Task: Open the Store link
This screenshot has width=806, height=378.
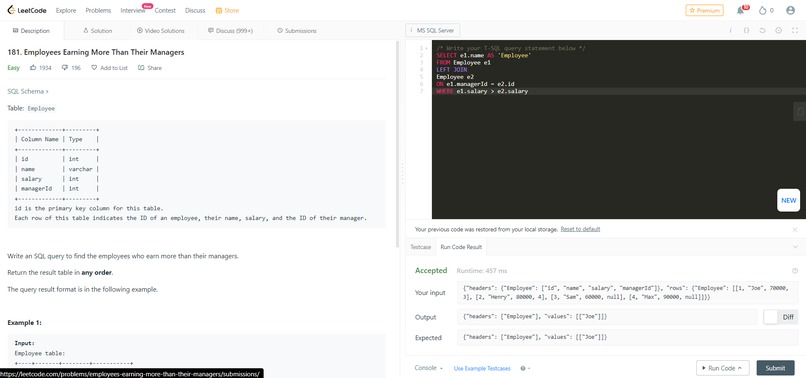Action: pyautogui.click(x=227, y=10)
